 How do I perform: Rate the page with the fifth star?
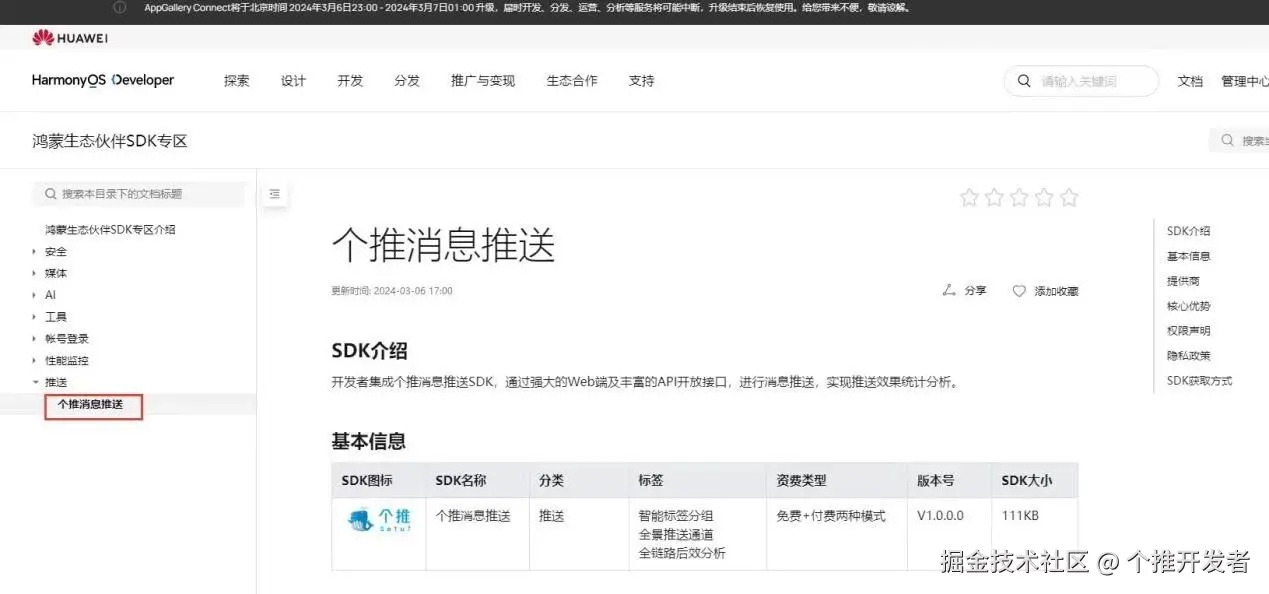coord(1069,197)
